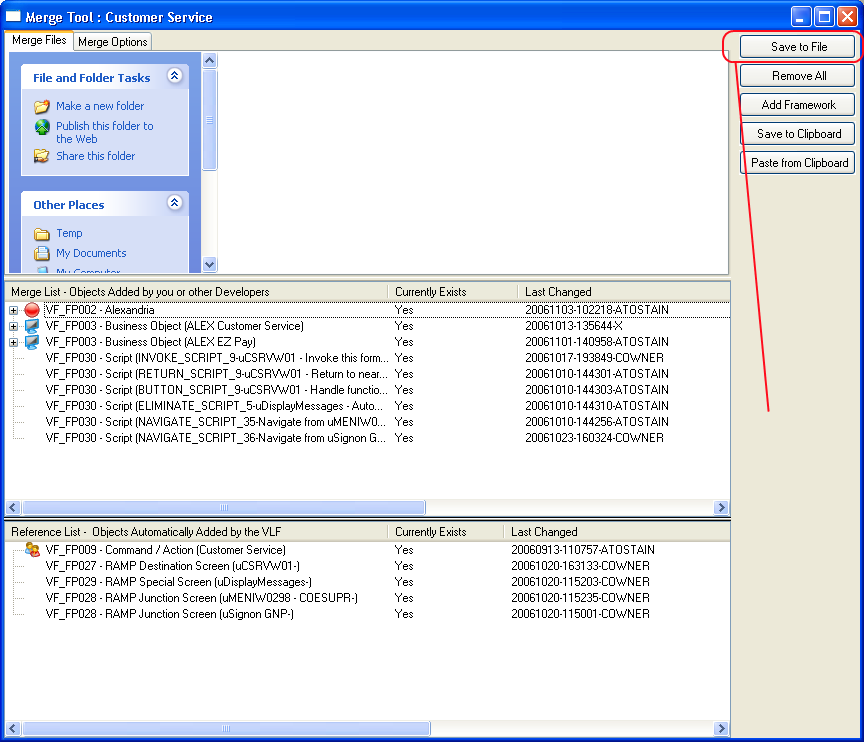
Task: Click the folder tasks pane vertical scrollbar thumb
Action: click(209, 120)
